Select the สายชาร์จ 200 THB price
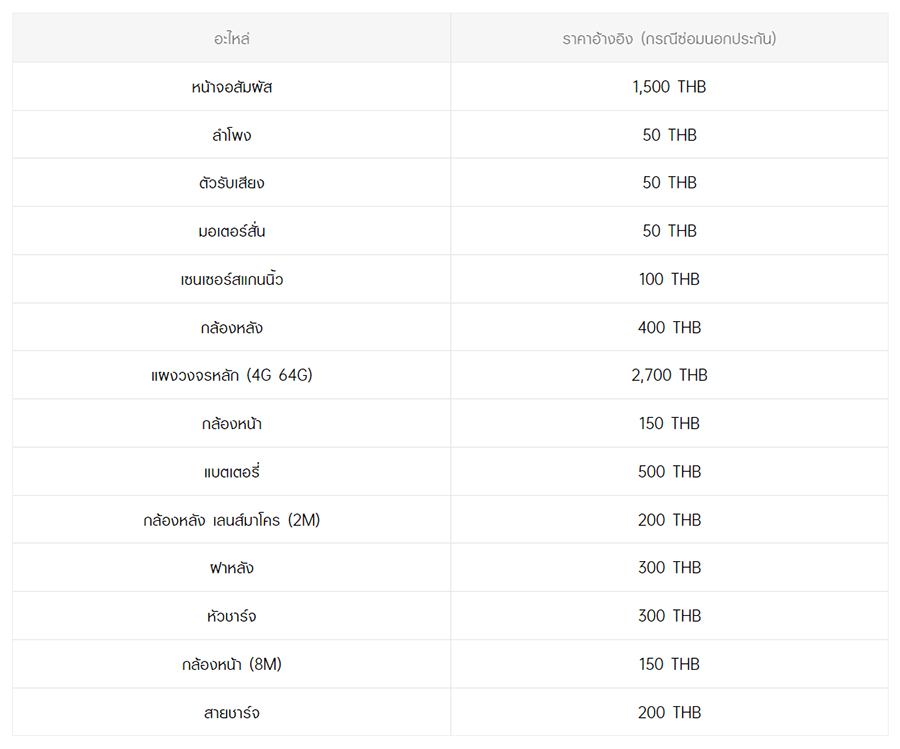The image size is (900, 749). point(669,712)
